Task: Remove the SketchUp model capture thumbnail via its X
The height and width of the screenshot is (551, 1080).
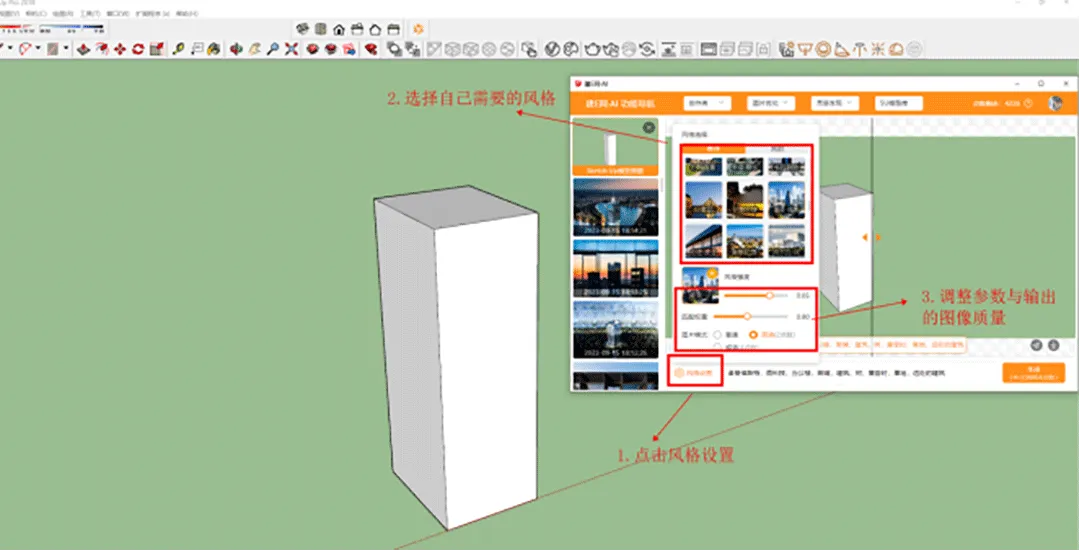Action: pyautogui.click(x=649, y=127)
